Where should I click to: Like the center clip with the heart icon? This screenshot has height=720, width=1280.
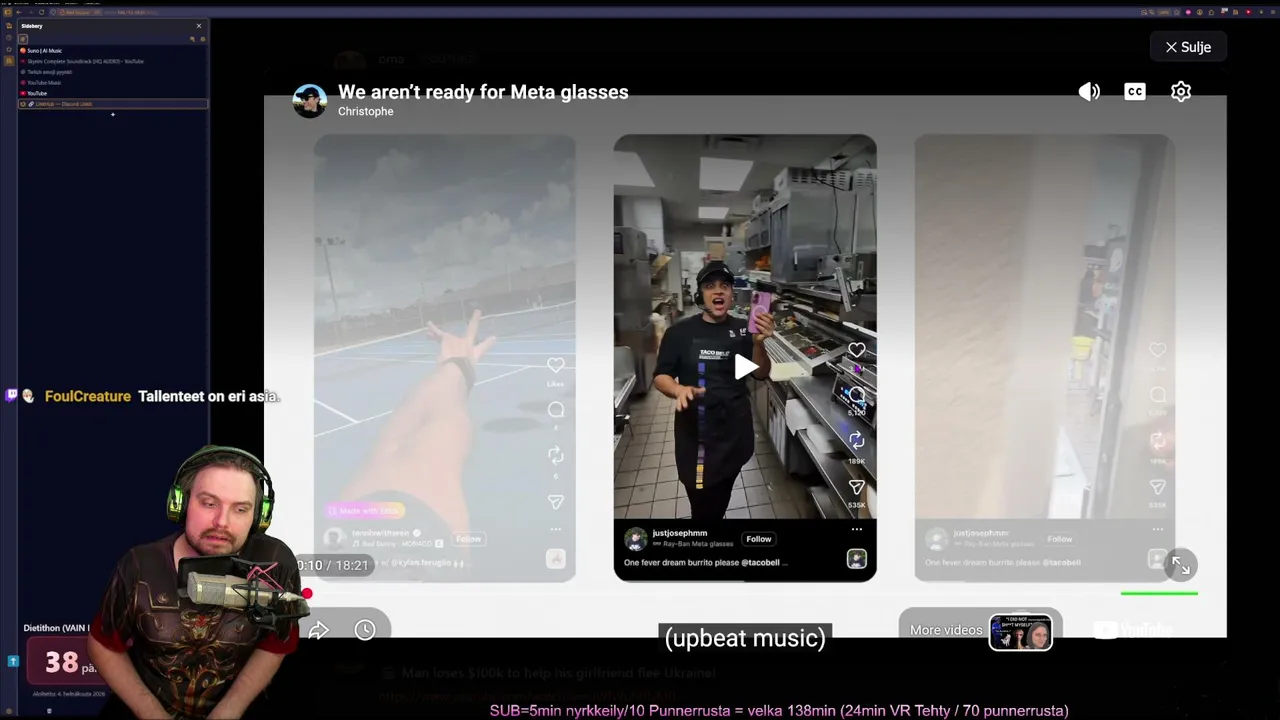(857, 350)
